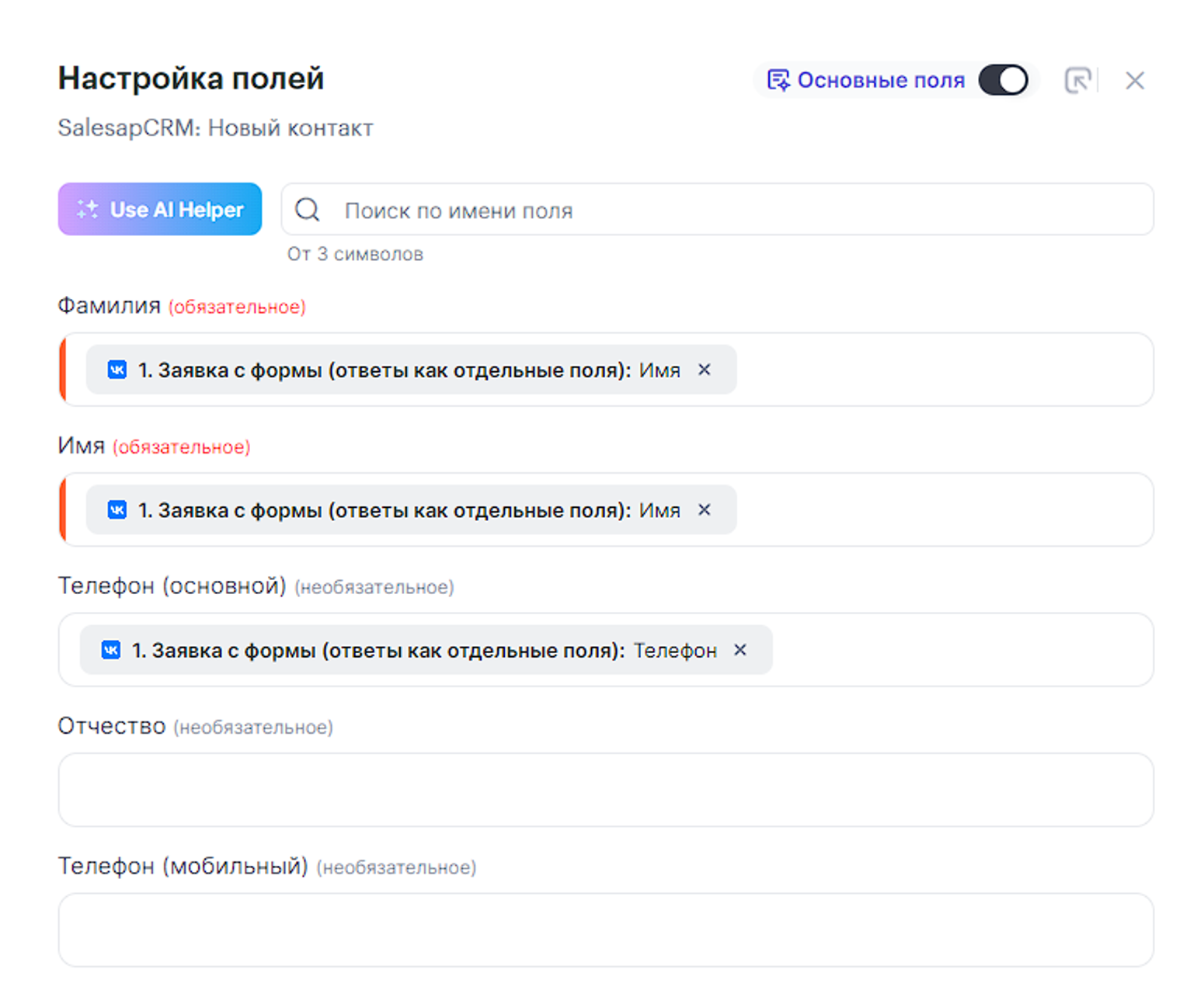
Task: Click the VK icon in the Имя field chip
Action: [117, 510]
